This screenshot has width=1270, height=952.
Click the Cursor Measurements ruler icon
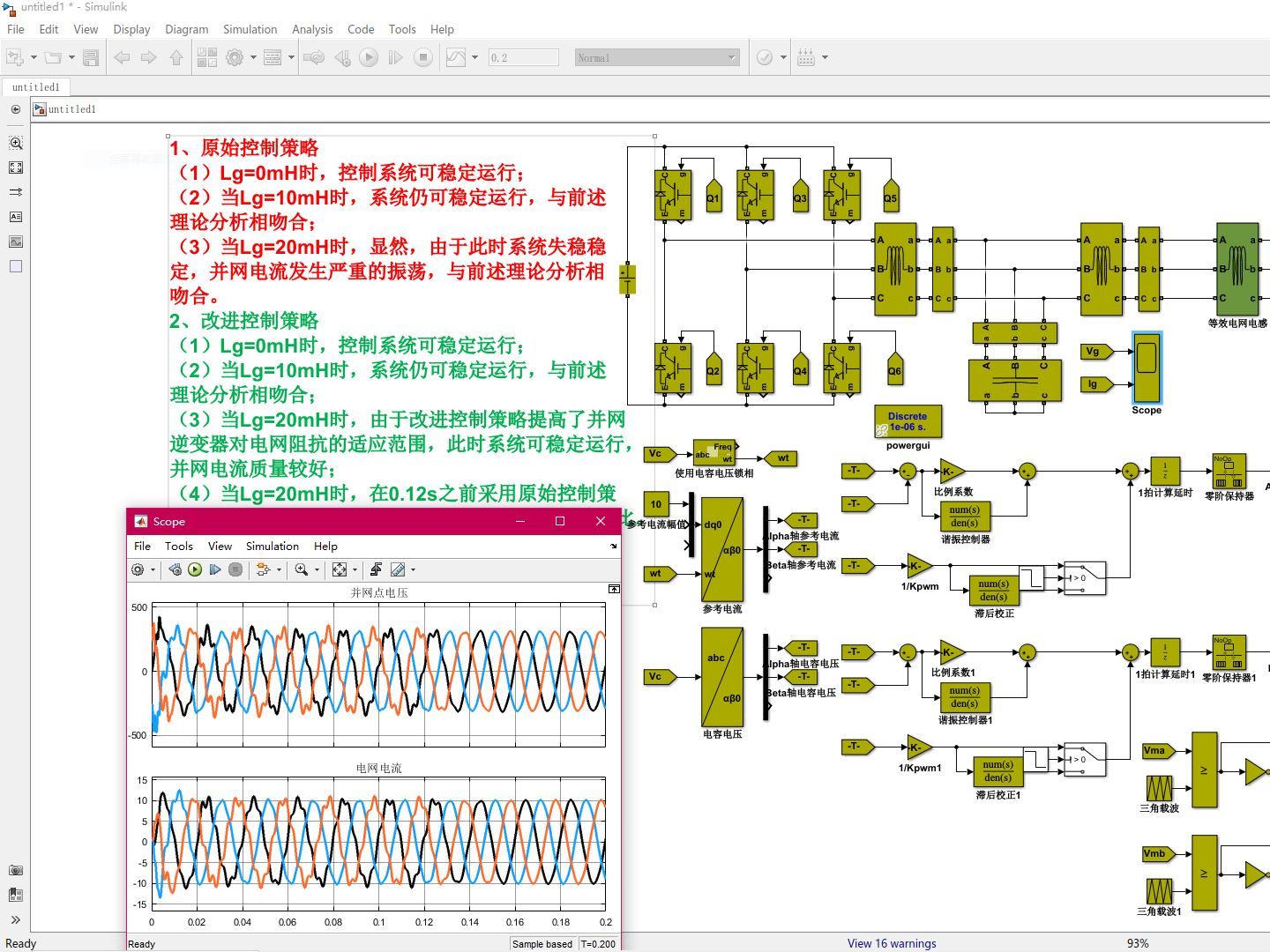[399, 570]
